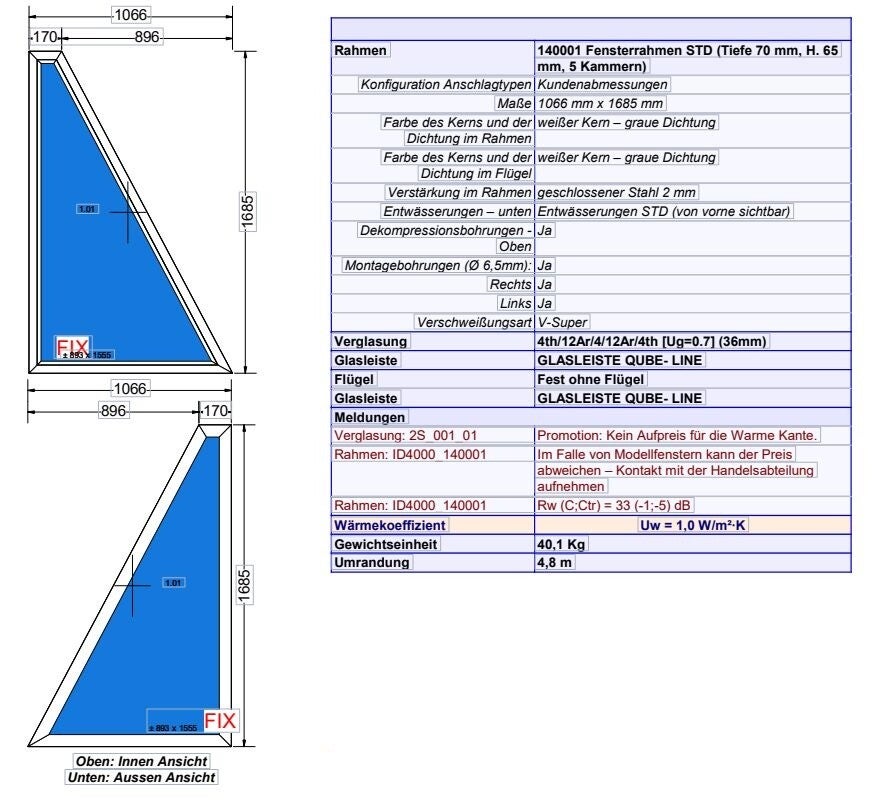
Task: Select 'Promotion: Kein Aufpreis für die Warme Kante.'
Action: point(677,435)
